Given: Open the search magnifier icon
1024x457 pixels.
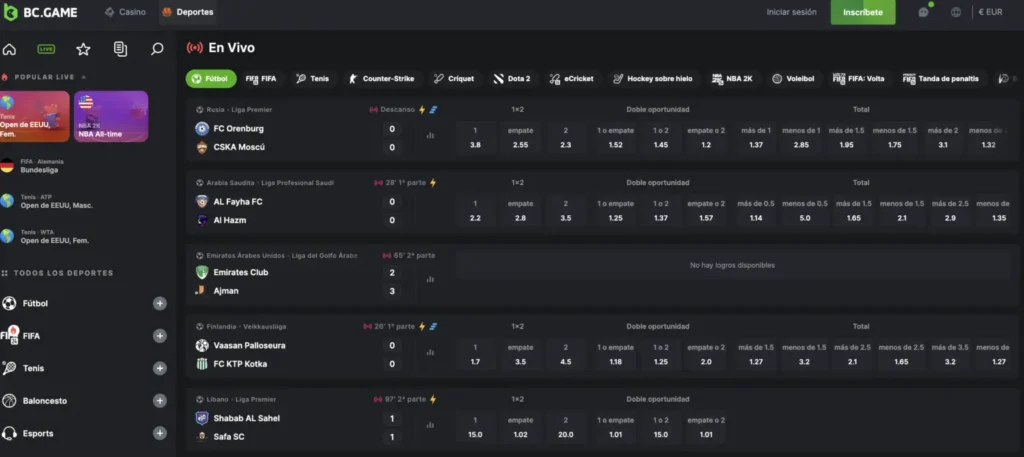Looking at the screenshot, I should click(157, 49).
